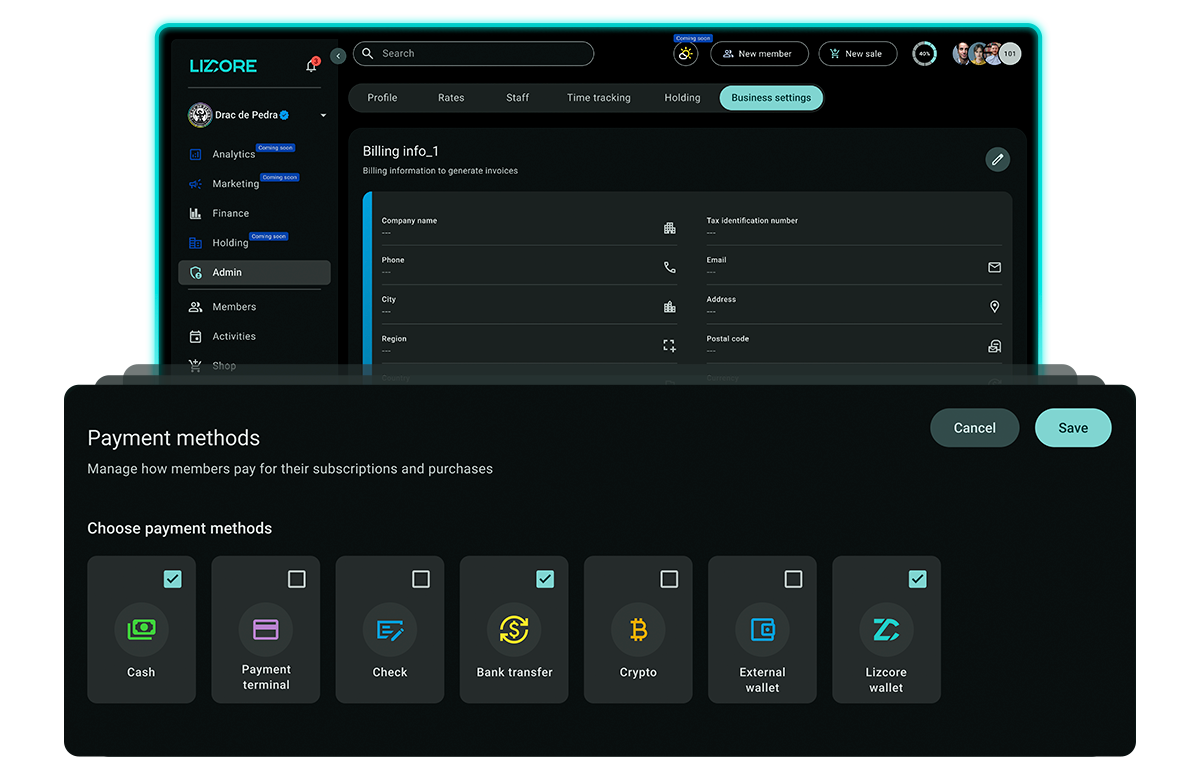Click the External wallet icon
1200x780 pixels.
coord(762,629)
